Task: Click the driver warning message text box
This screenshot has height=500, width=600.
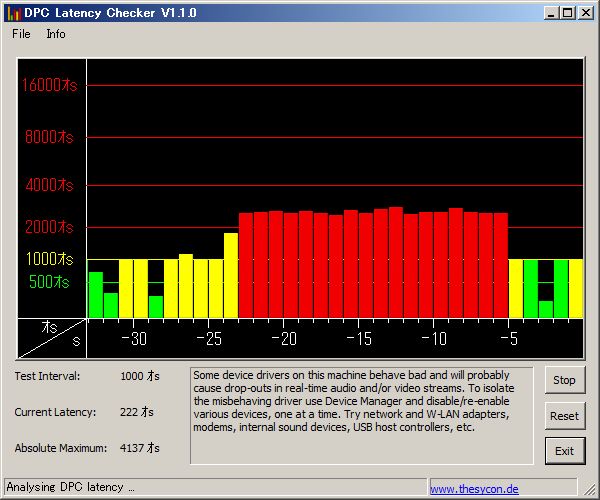Action: click(x=362, y=416)
